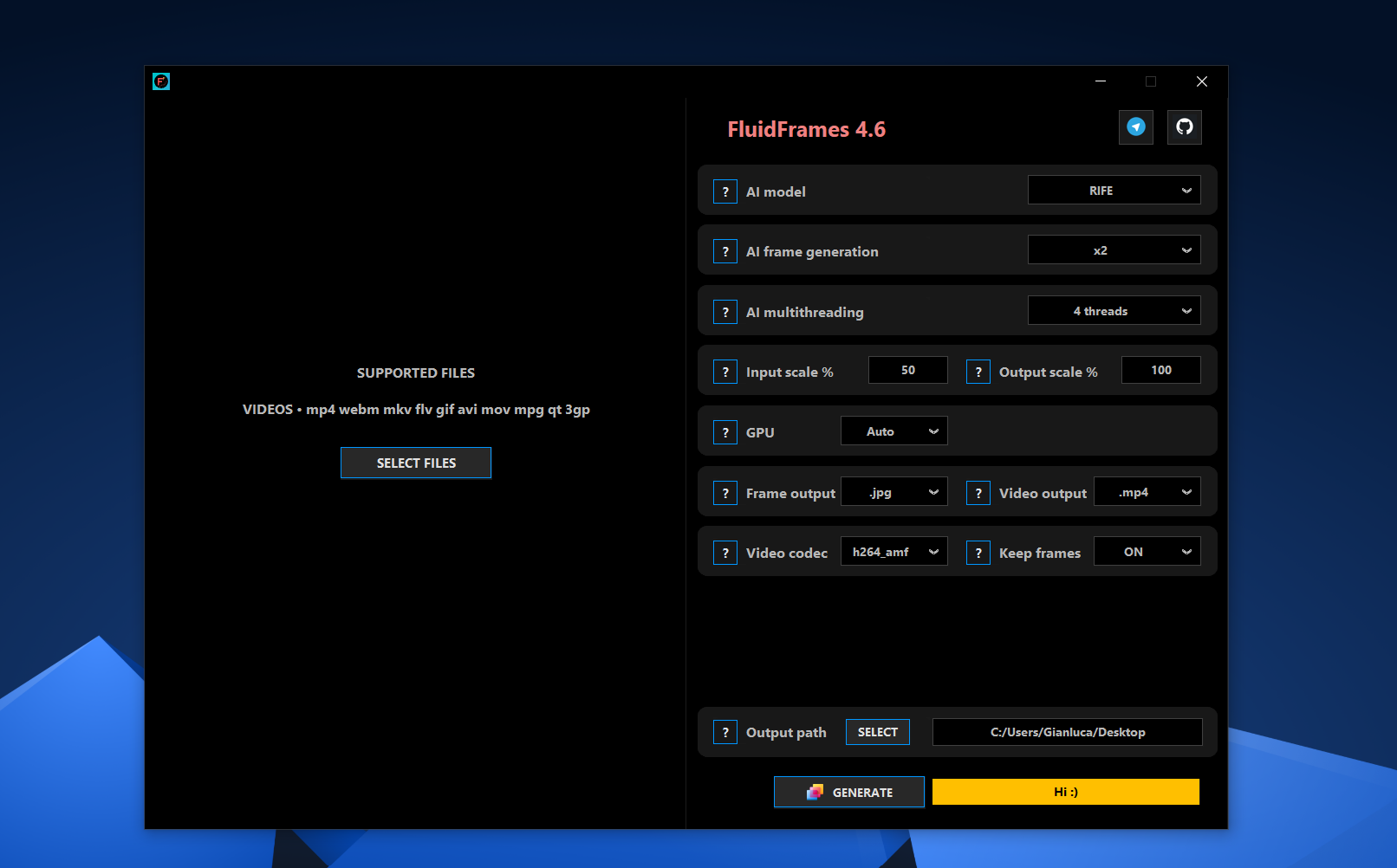1397x868 pixels.
Task: Click the yellow 'Hi :)' status bar
Action: (x=1066, y=792)
